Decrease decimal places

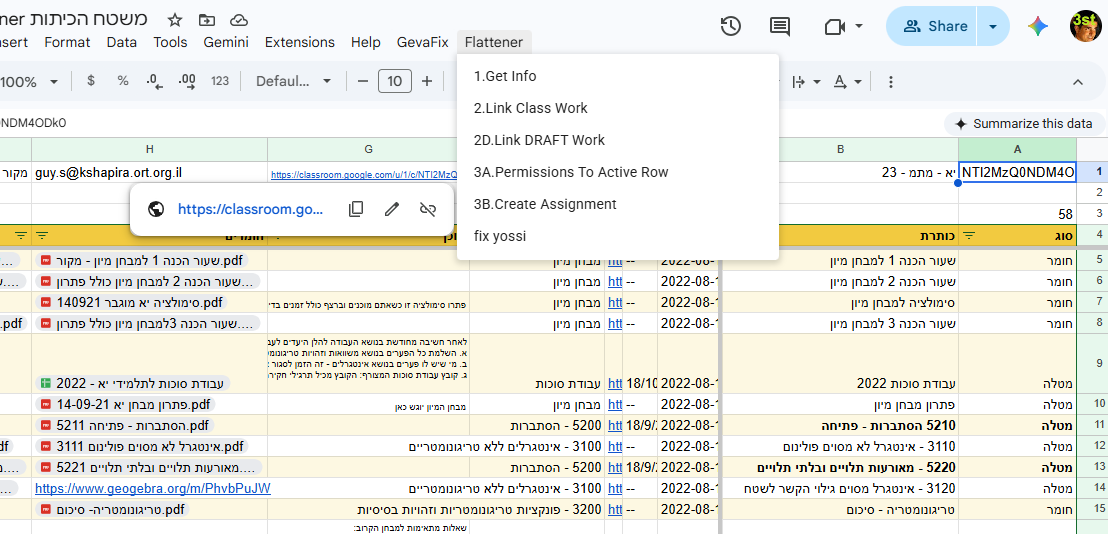[x=155, y=81]
